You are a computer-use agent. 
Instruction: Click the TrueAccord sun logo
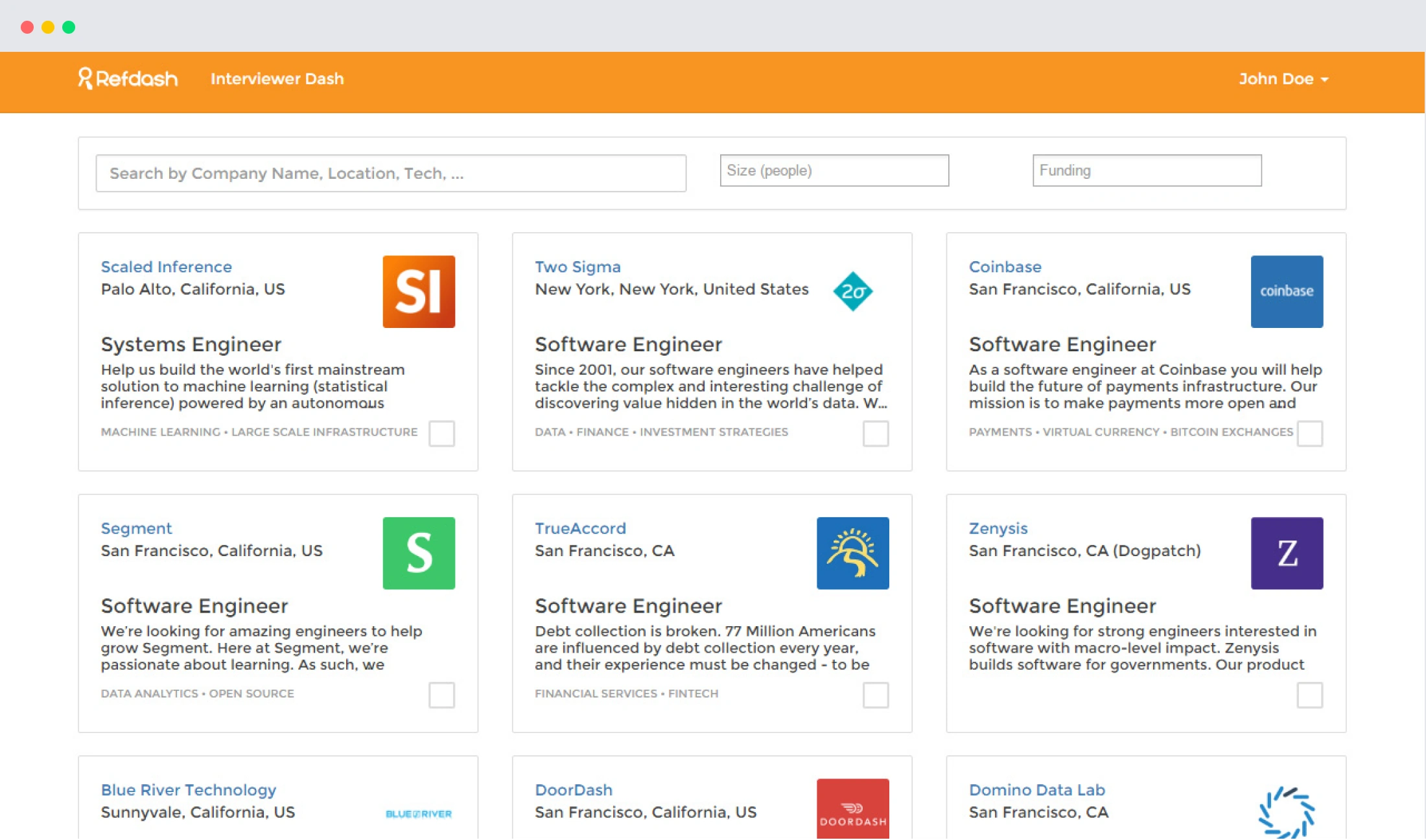tap(853, 553)
